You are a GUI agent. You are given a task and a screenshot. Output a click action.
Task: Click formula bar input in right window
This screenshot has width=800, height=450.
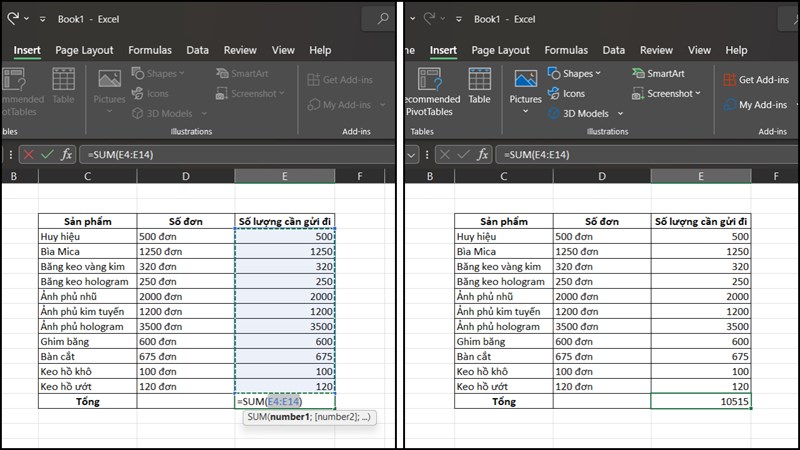pos(648,155)
